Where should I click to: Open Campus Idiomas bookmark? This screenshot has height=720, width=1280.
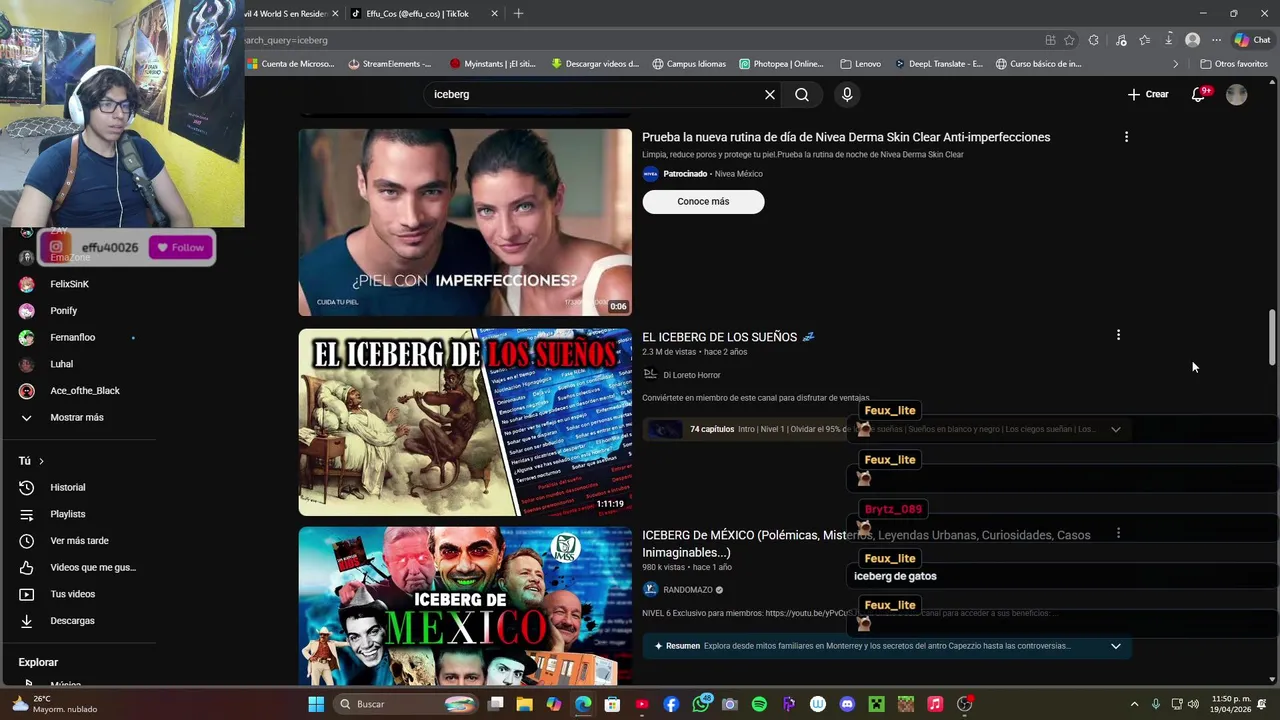(x=689, y=64)
